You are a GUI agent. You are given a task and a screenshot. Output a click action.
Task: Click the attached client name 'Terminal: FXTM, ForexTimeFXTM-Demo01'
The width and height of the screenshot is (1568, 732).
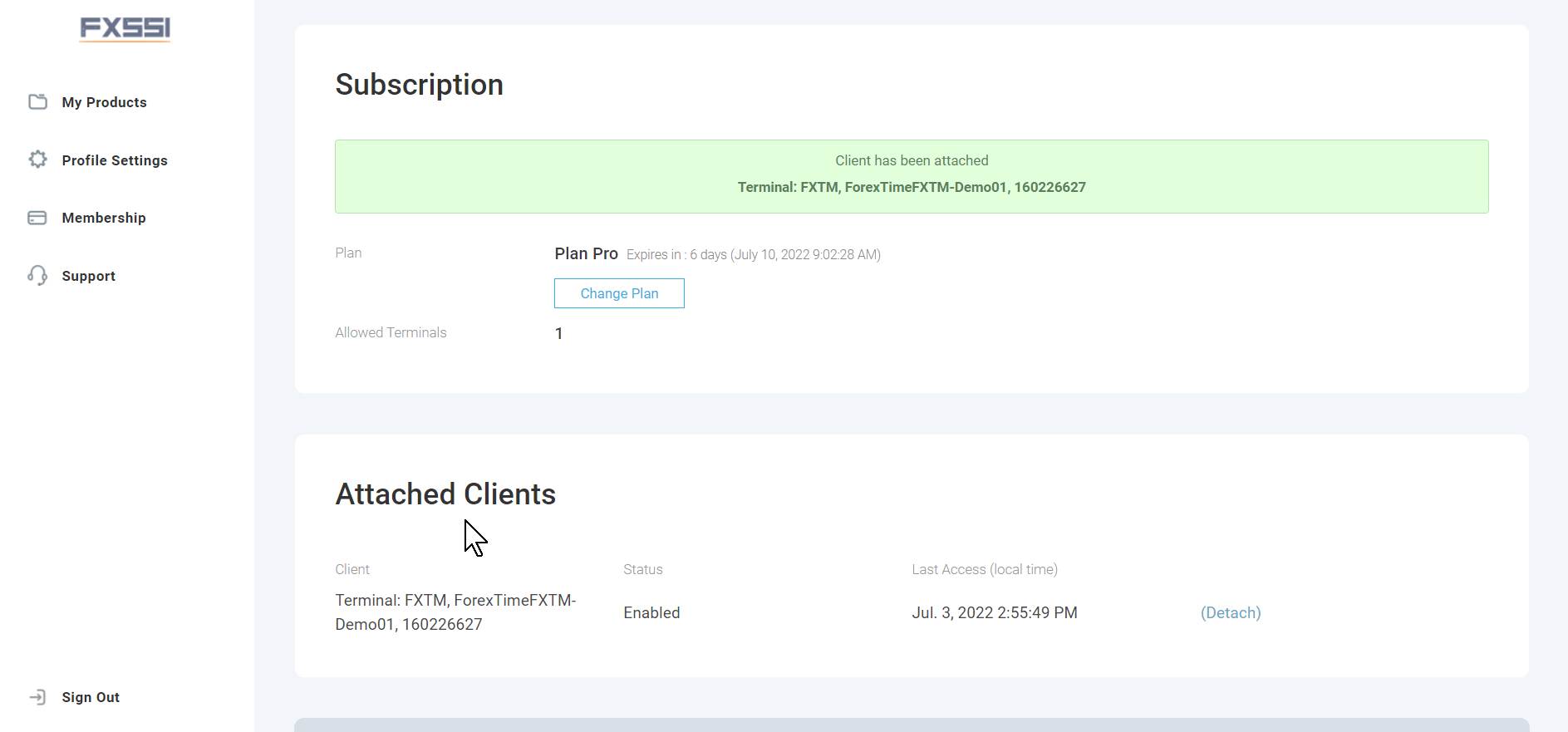(x=455, y=612)
